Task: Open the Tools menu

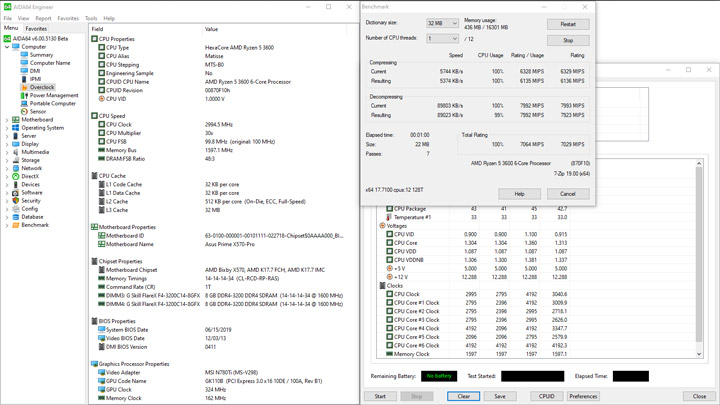Action: click(91, 18)
